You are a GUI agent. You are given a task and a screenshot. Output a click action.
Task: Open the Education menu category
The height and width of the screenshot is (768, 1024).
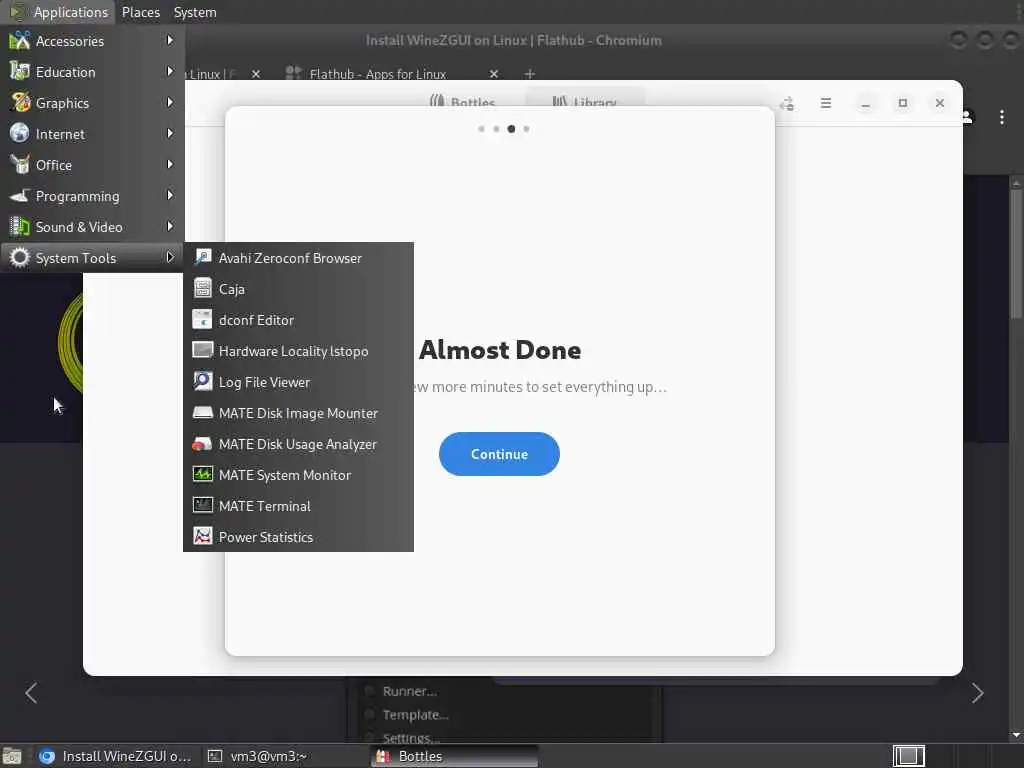92,72
